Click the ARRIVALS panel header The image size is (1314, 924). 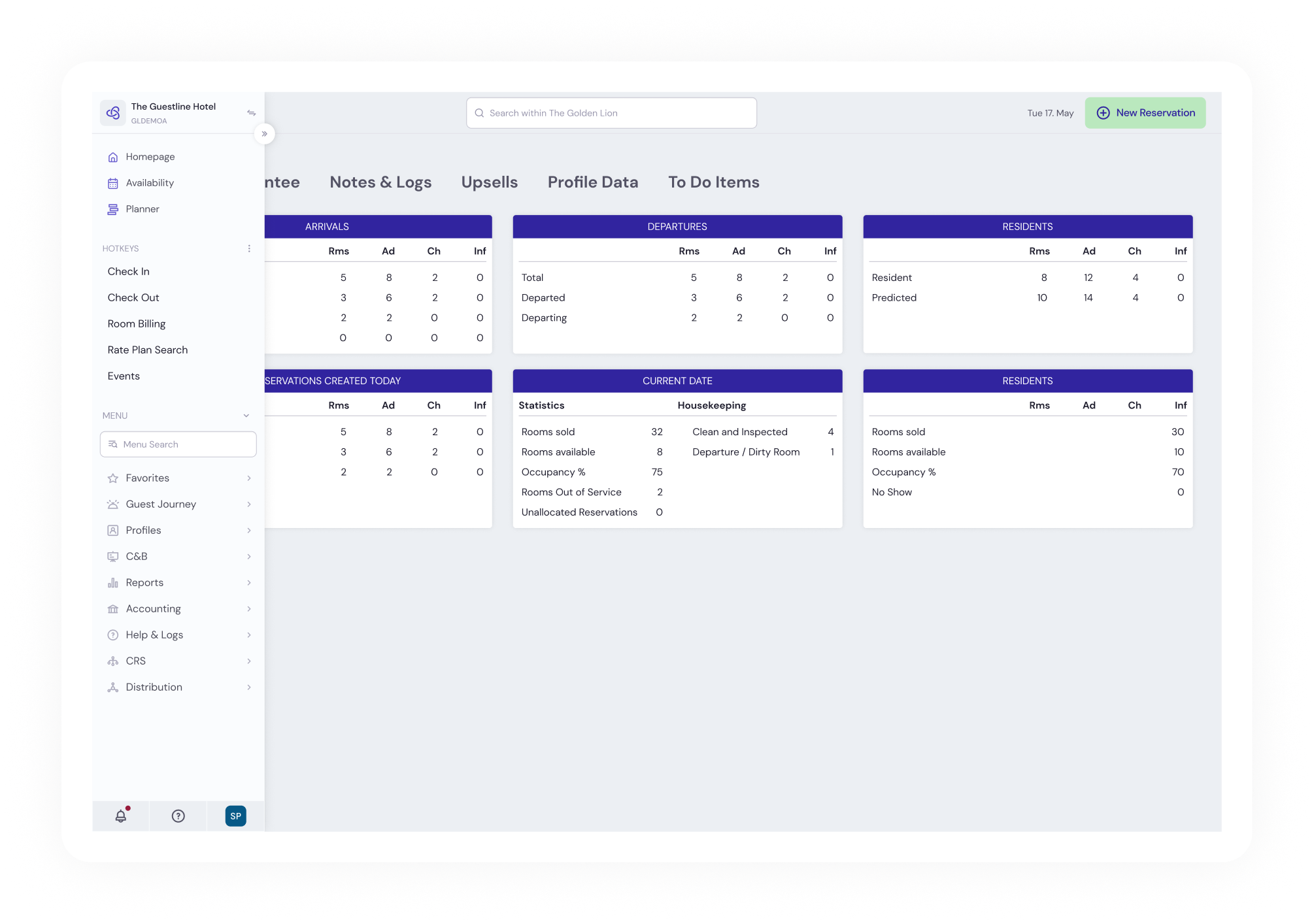378,227
